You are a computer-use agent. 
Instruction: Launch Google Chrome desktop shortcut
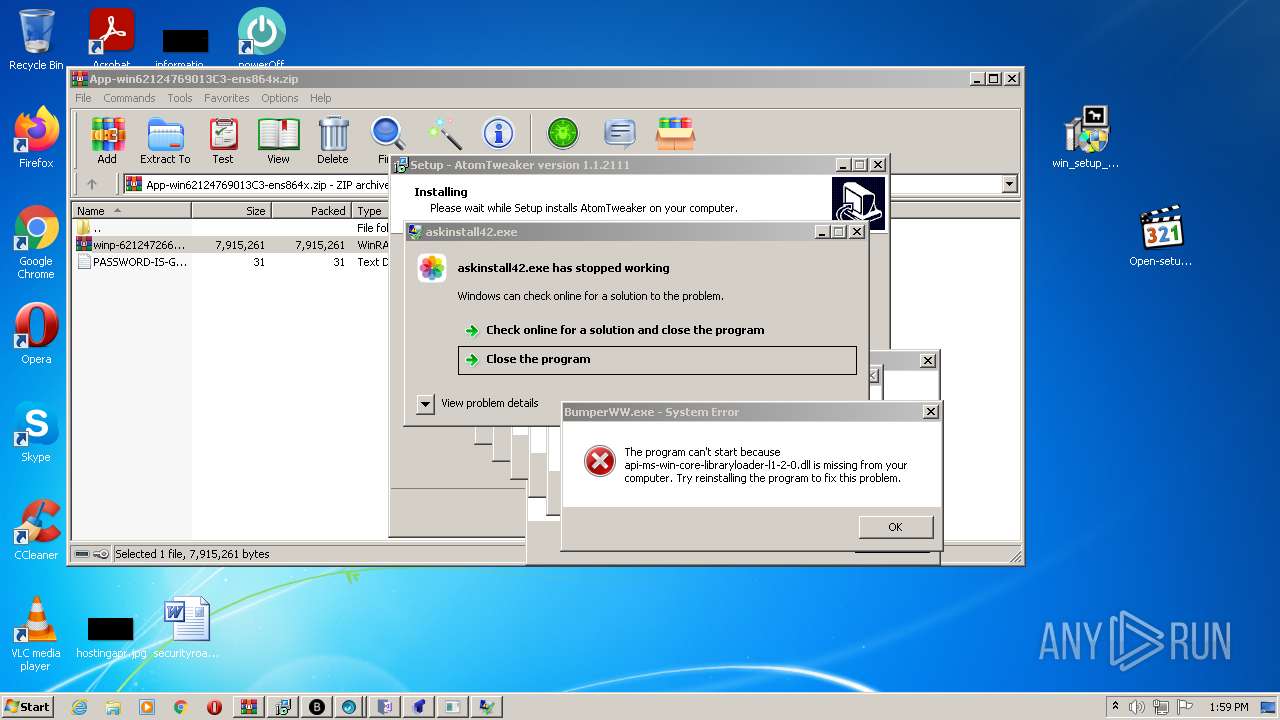[36, 242]
